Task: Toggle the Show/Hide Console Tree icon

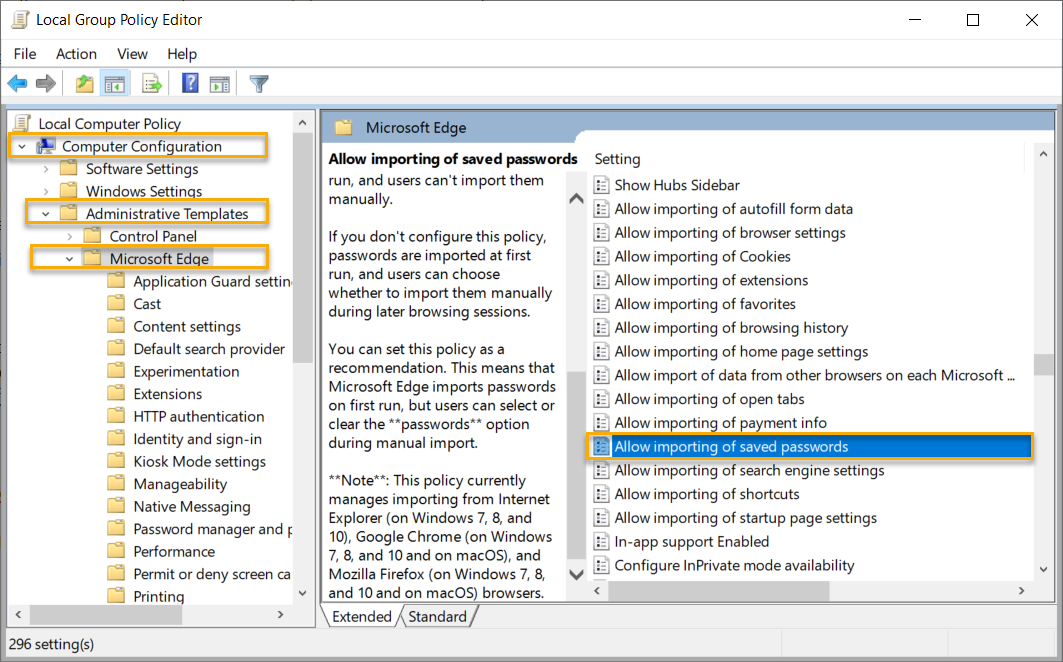Action: pyautogui.click(x=115, y=83)
